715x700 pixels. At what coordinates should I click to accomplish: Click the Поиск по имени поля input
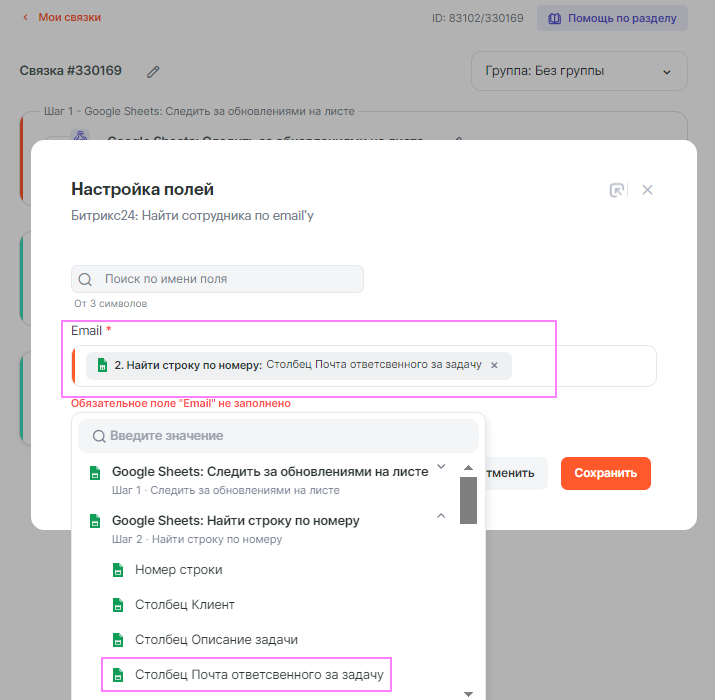(230, 279)
